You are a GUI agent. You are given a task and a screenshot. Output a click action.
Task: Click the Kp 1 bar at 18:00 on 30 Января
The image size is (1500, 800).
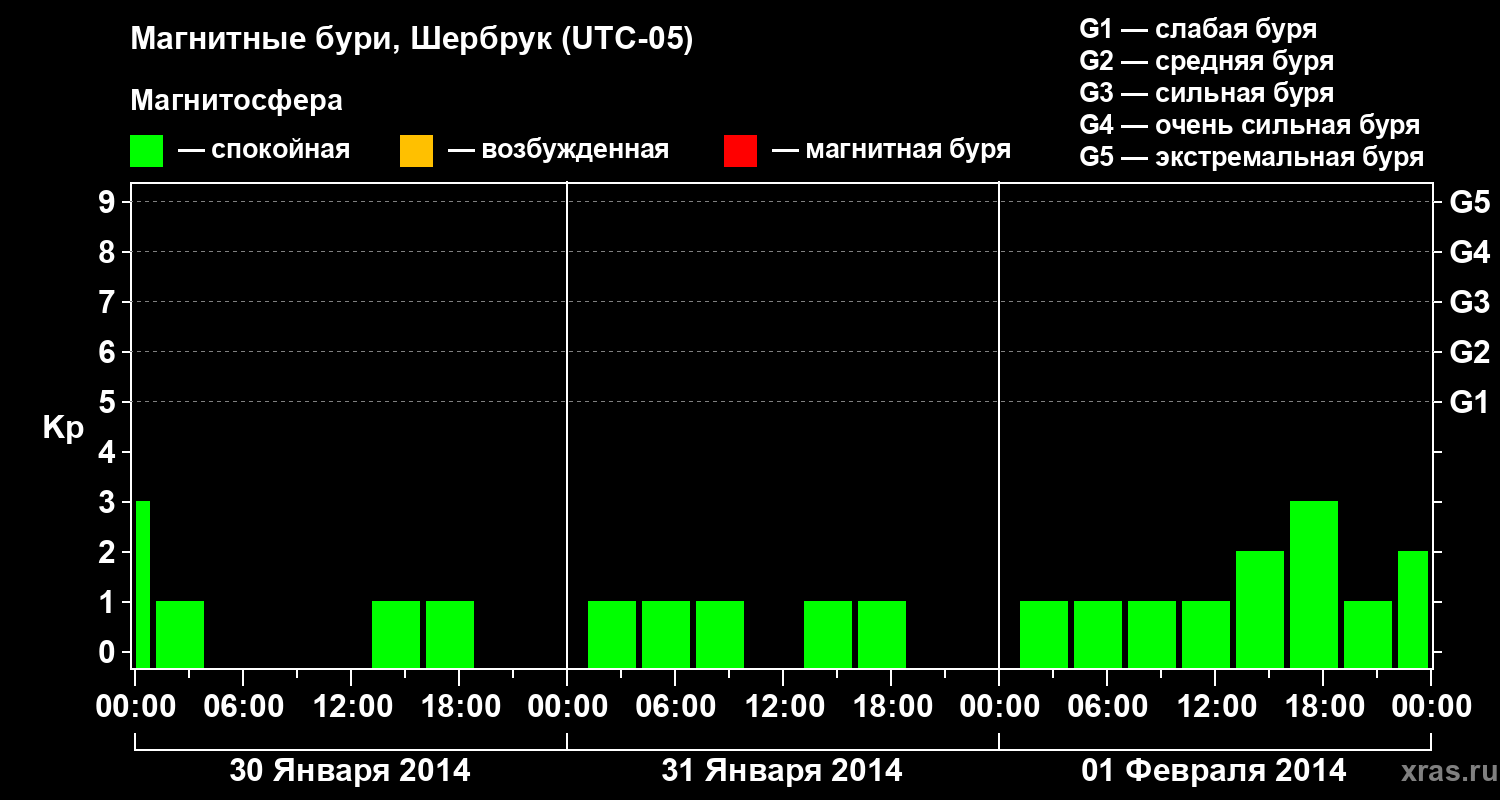(x=450, y=634)
